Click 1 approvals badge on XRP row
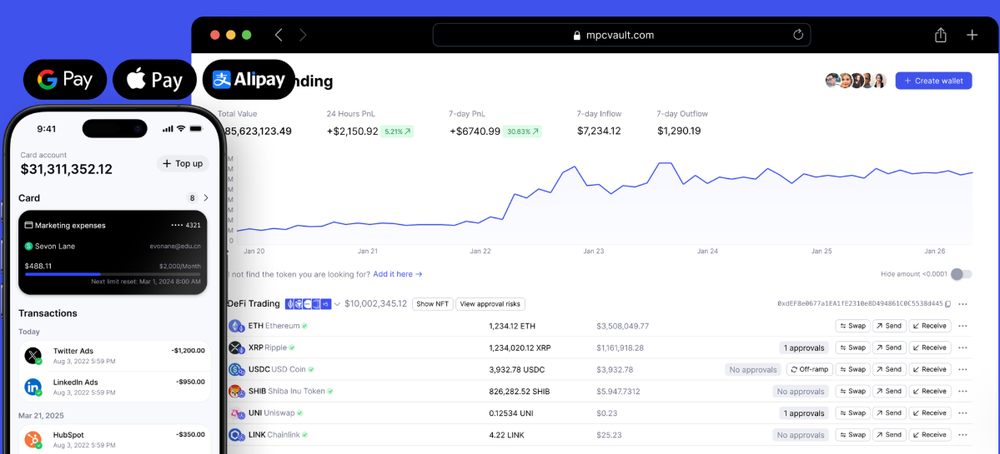This screenshot has height=454, width=1000. [x=804, y=348]
